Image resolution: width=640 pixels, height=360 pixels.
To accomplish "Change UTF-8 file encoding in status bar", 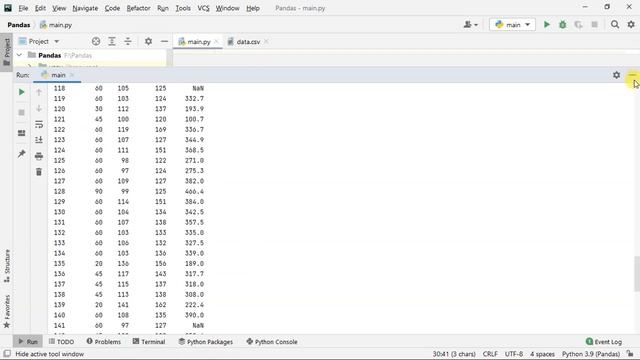I will (513, 354).
